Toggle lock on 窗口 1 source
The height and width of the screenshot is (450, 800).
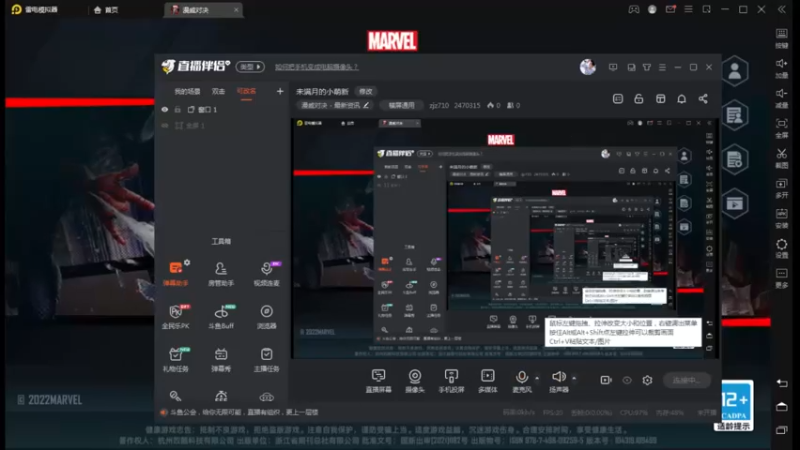[178, 109]
